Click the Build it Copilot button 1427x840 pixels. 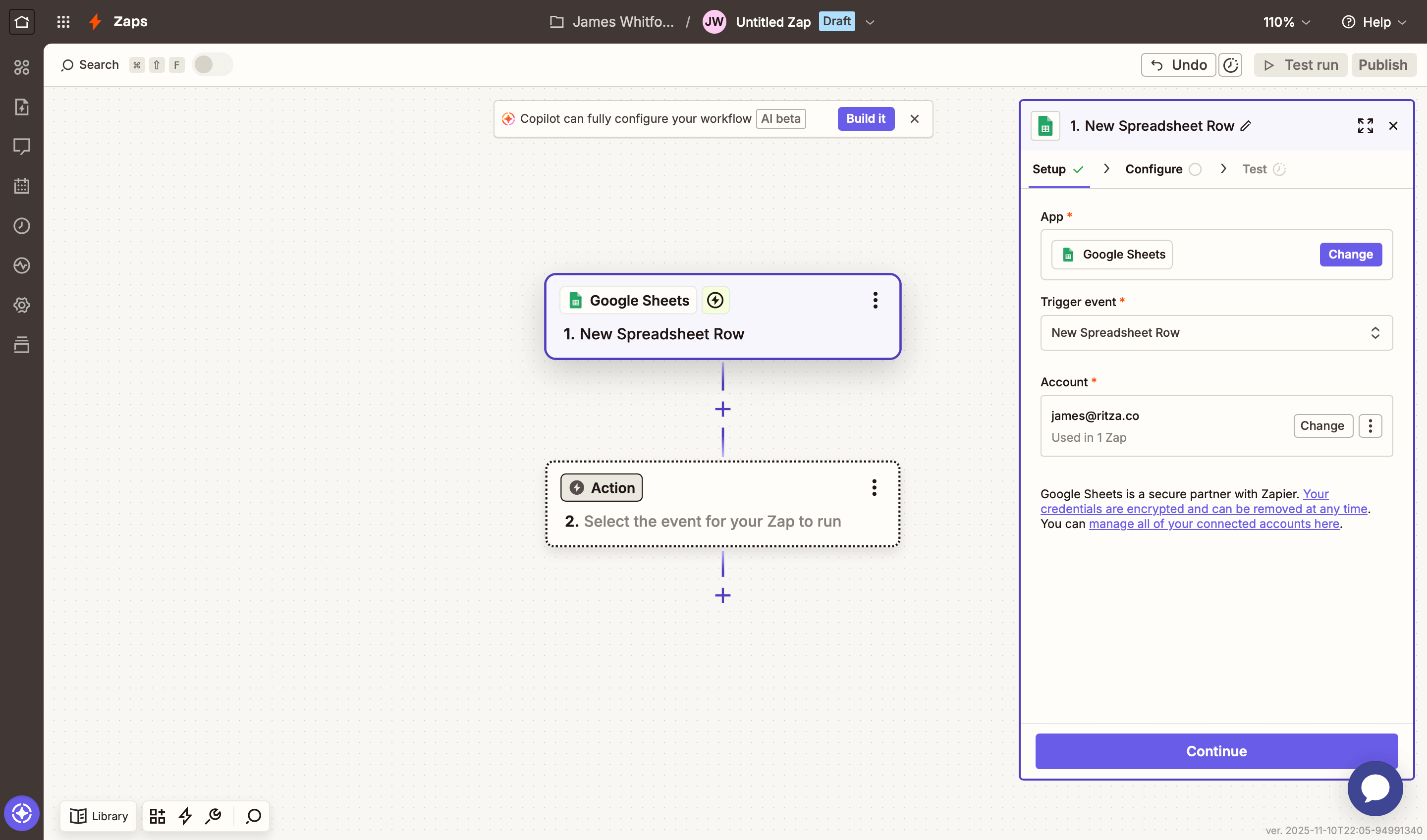tap(865, 119)
